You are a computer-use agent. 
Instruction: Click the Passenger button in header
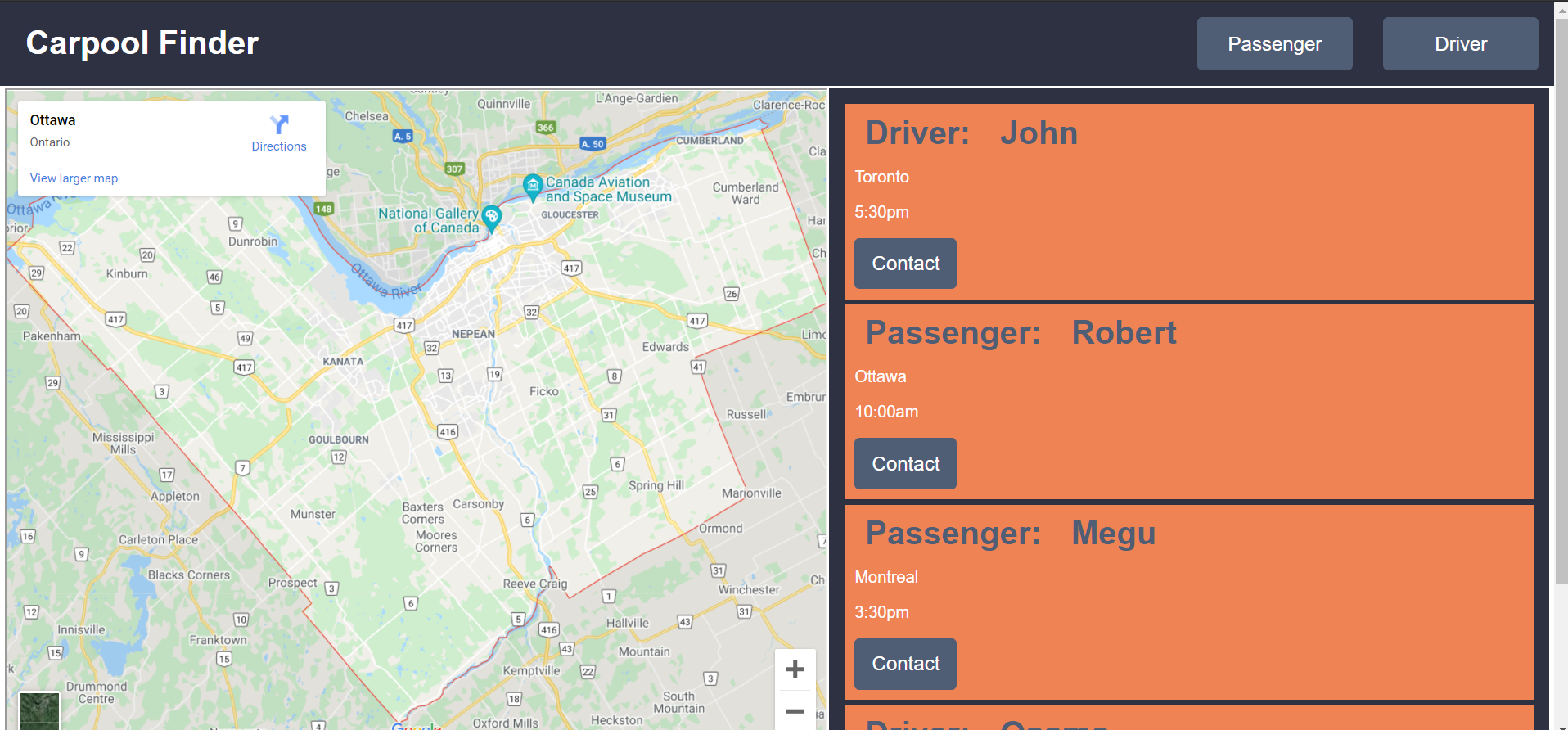pos(1274,44)
